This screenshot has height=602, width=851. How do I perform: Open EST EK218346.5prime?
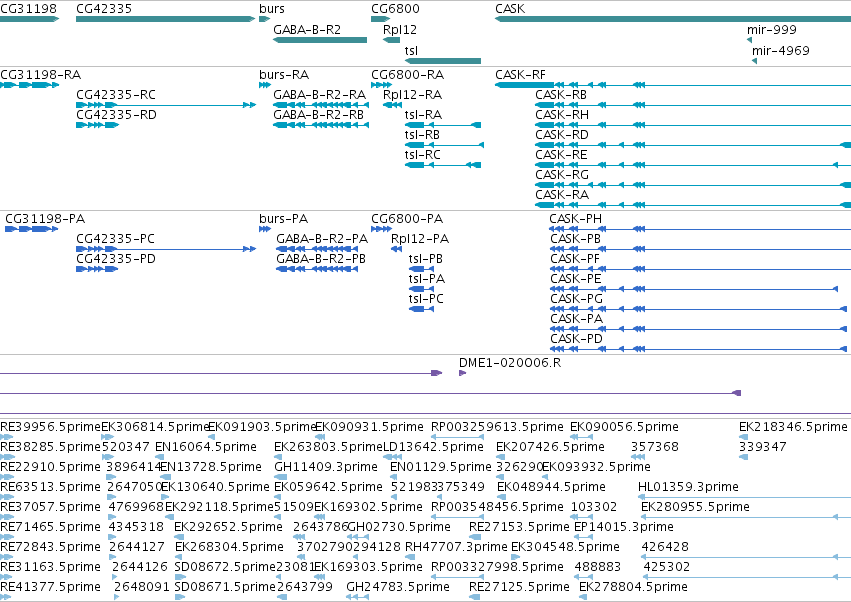793,427
